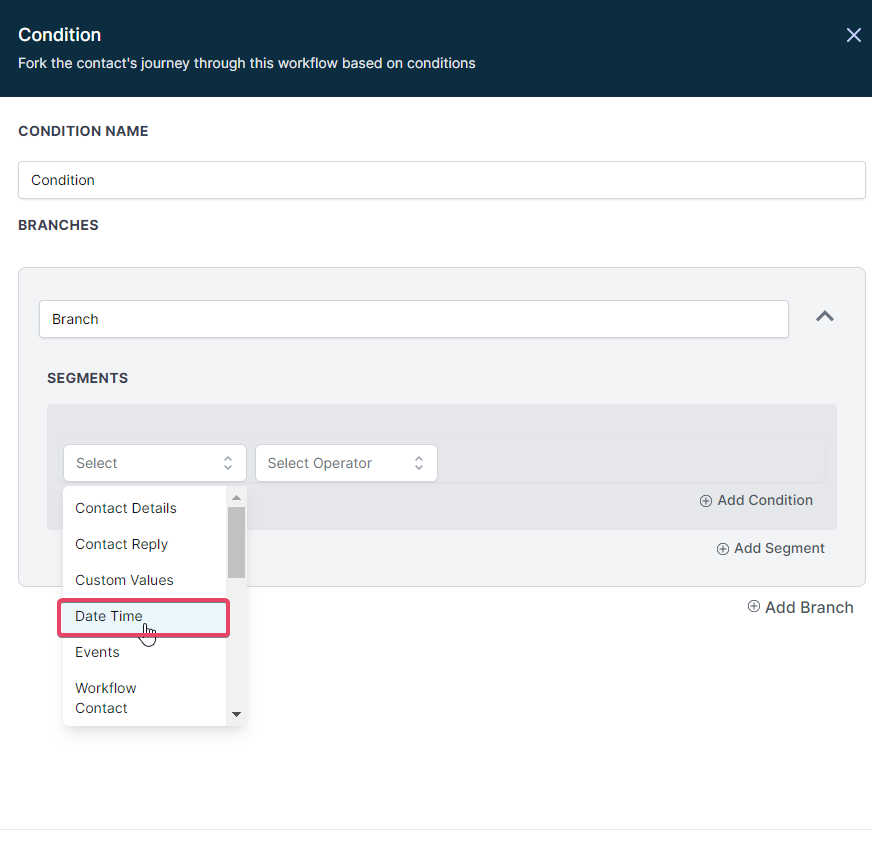Pick the Workflow Contact option

coord(106,698)
